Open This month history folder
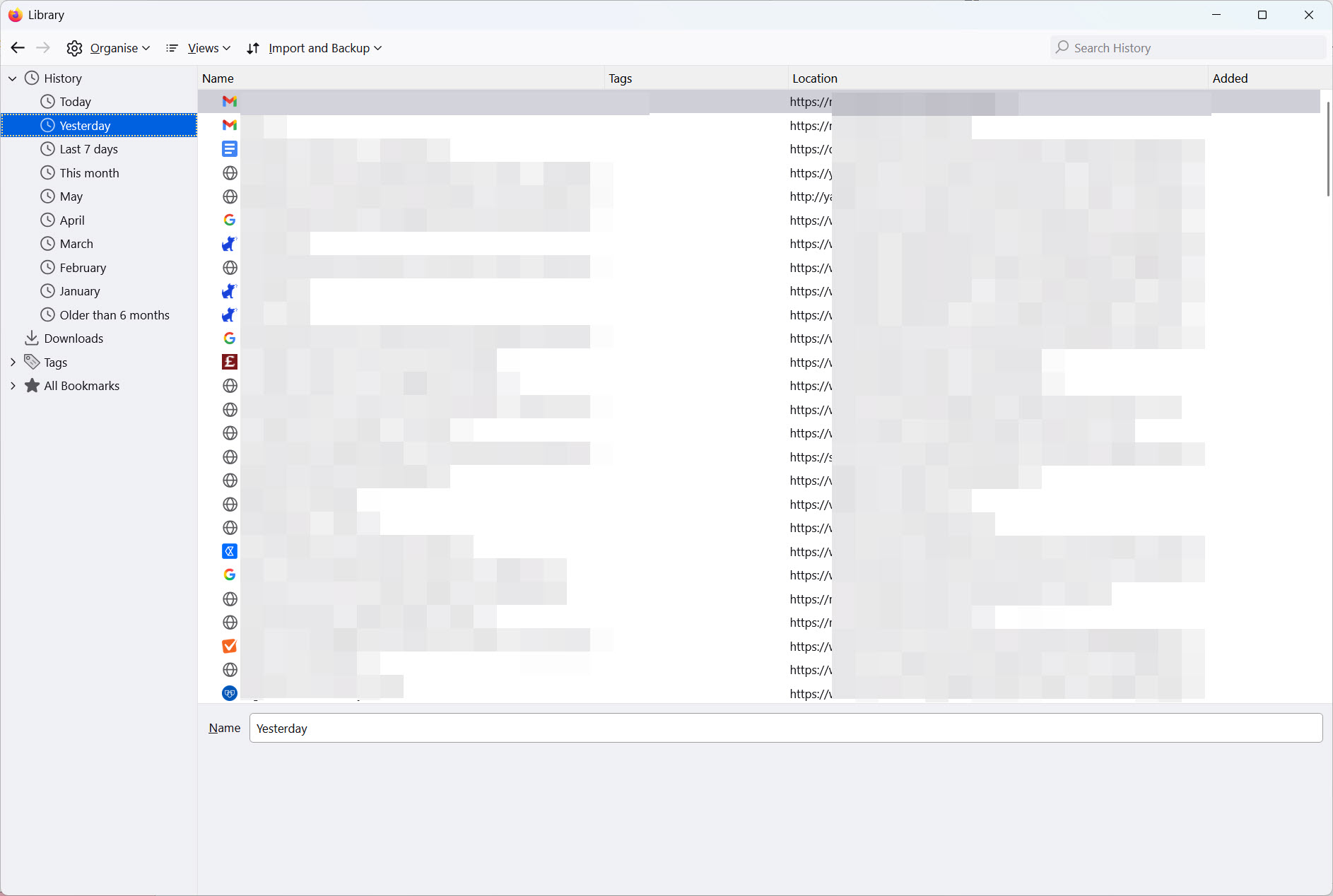The height and width of the screenshot is (896, 1333). pos(89,173)
